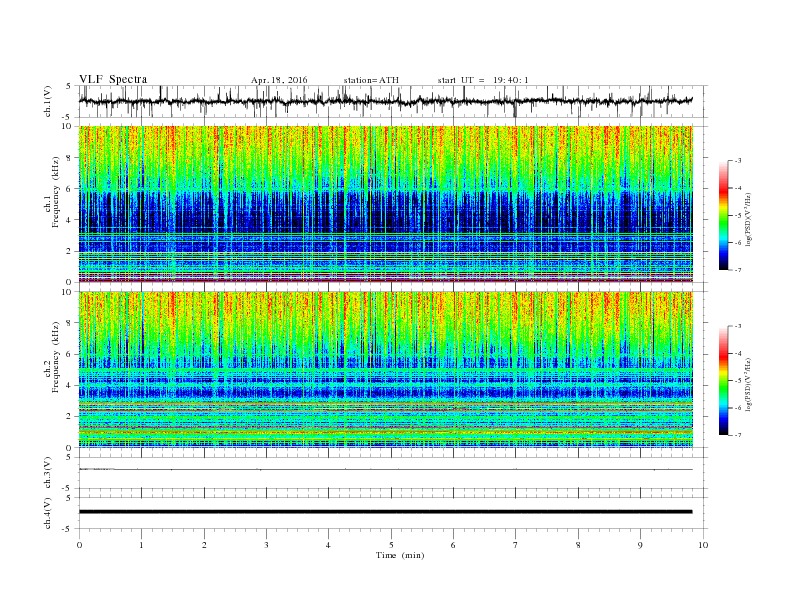
Task: Click the "4" tick on the time axis
Action: click(328, 545)
